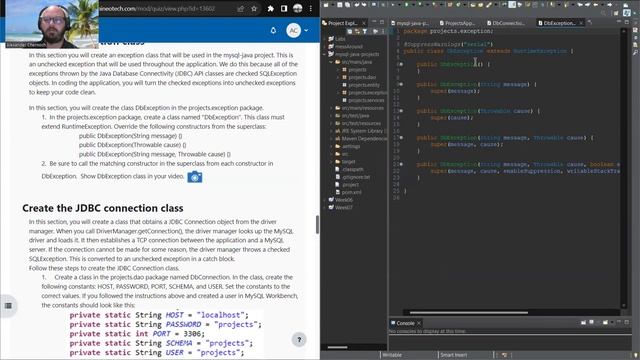Switch to the DbConnection editor tab

(507, 23)
